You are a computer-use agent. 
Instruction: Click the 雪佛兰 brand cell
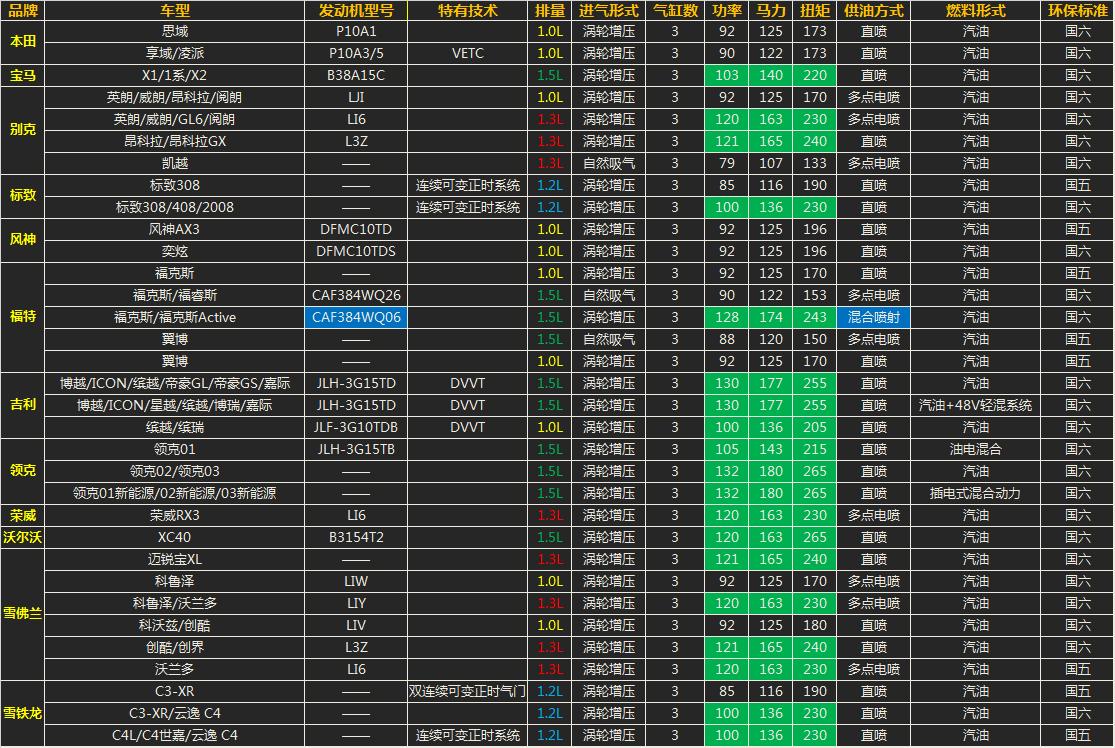[x=23, y=614]
